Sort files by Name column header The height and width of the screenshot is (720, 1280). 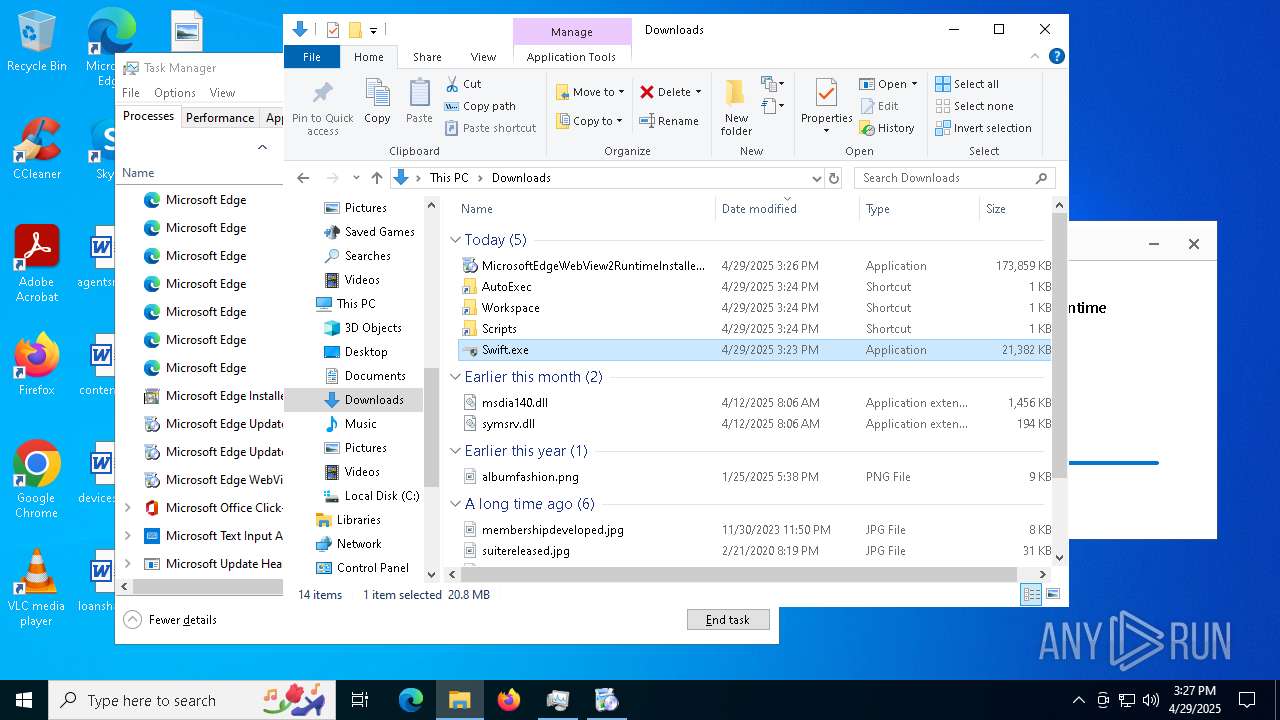tap(585, 209)
